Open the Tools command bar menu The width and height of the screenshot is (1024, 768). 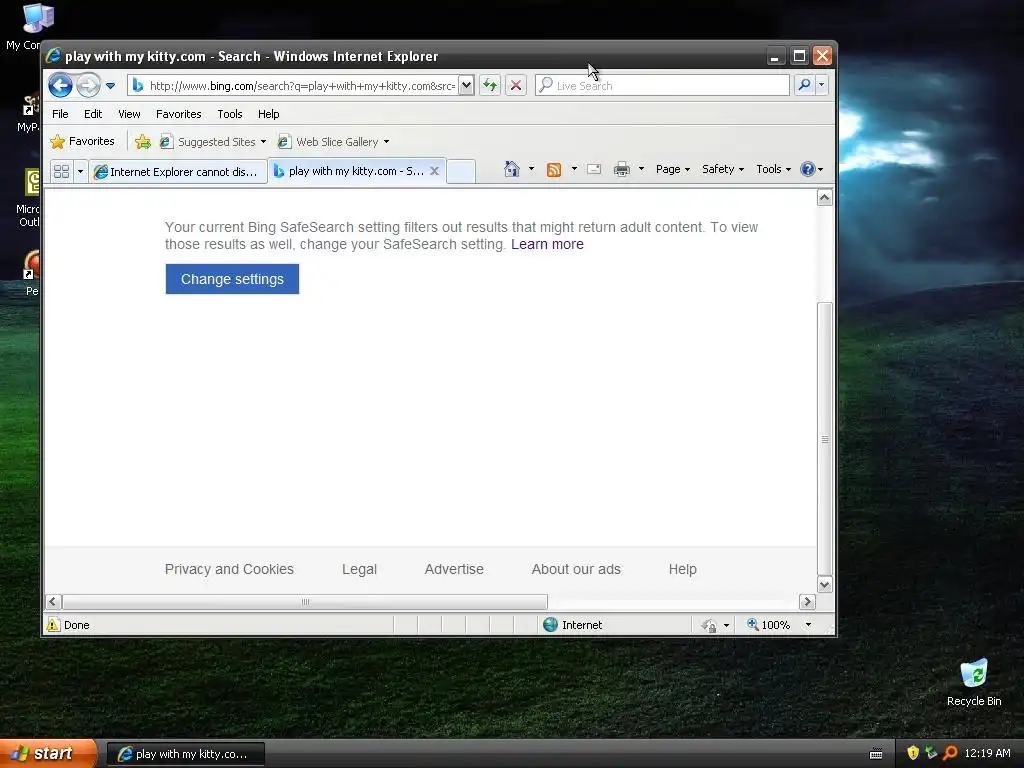tap(773, 169)
